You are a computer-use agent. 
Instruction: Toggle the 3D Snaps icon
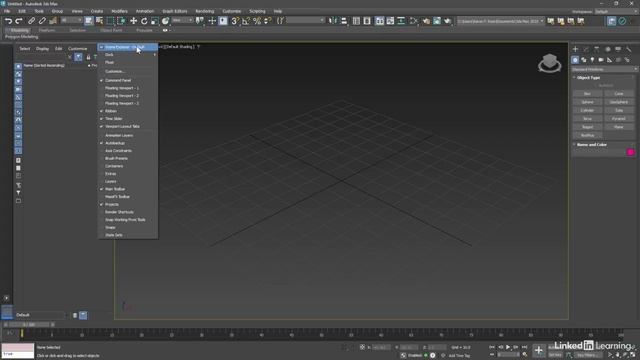coord(235,21)
